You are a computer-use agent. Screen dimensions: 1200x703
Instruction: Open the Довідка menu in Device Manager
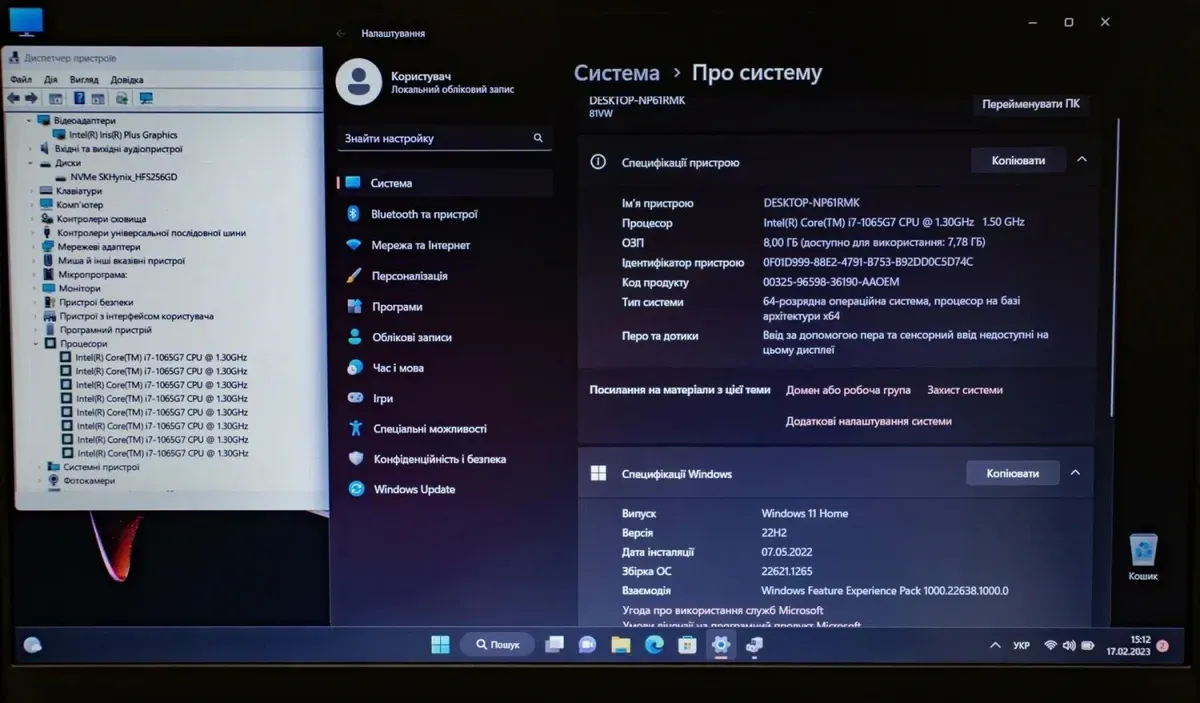click(x=127, y=80)
